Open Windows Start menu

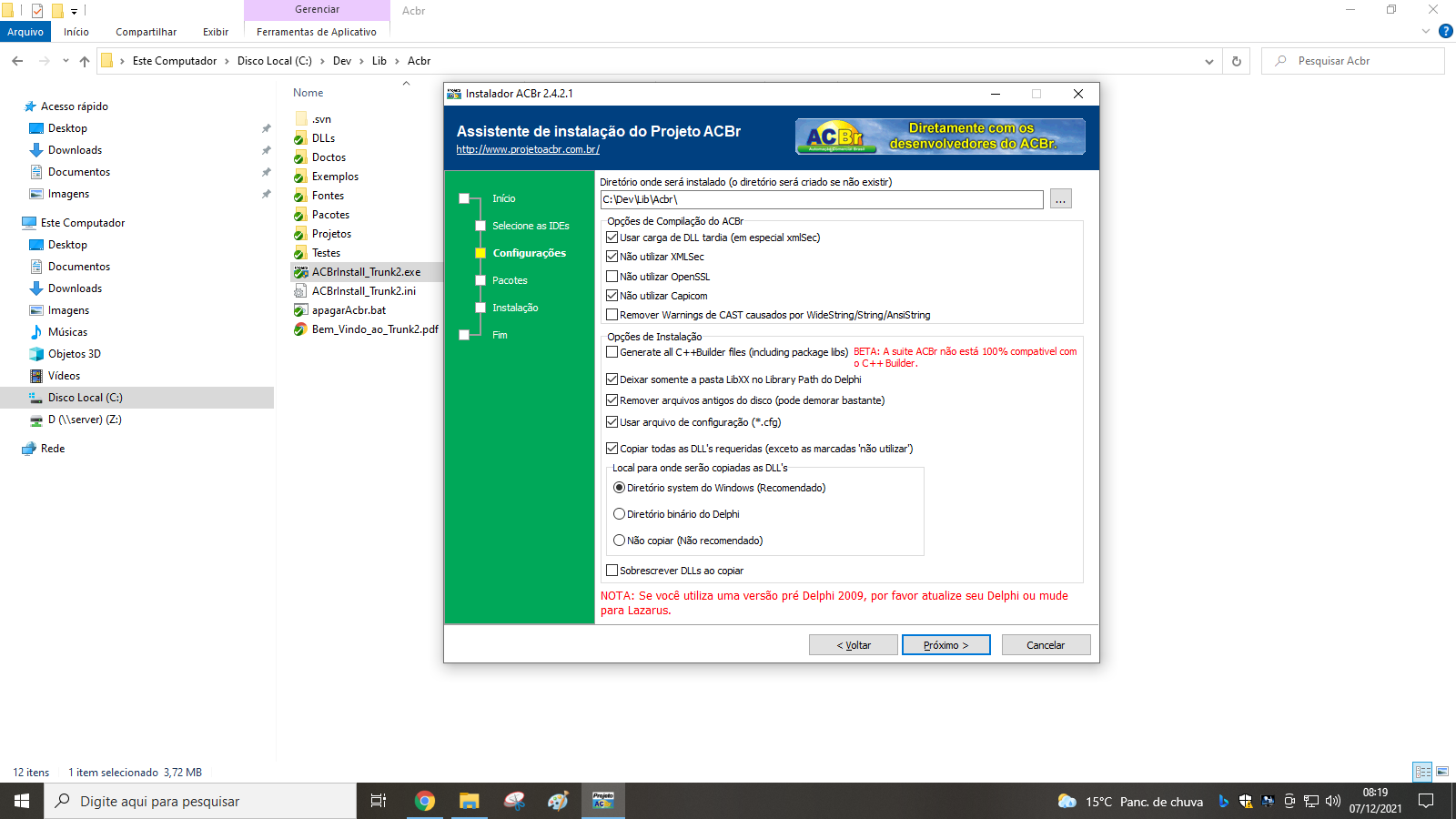point(22,801)
